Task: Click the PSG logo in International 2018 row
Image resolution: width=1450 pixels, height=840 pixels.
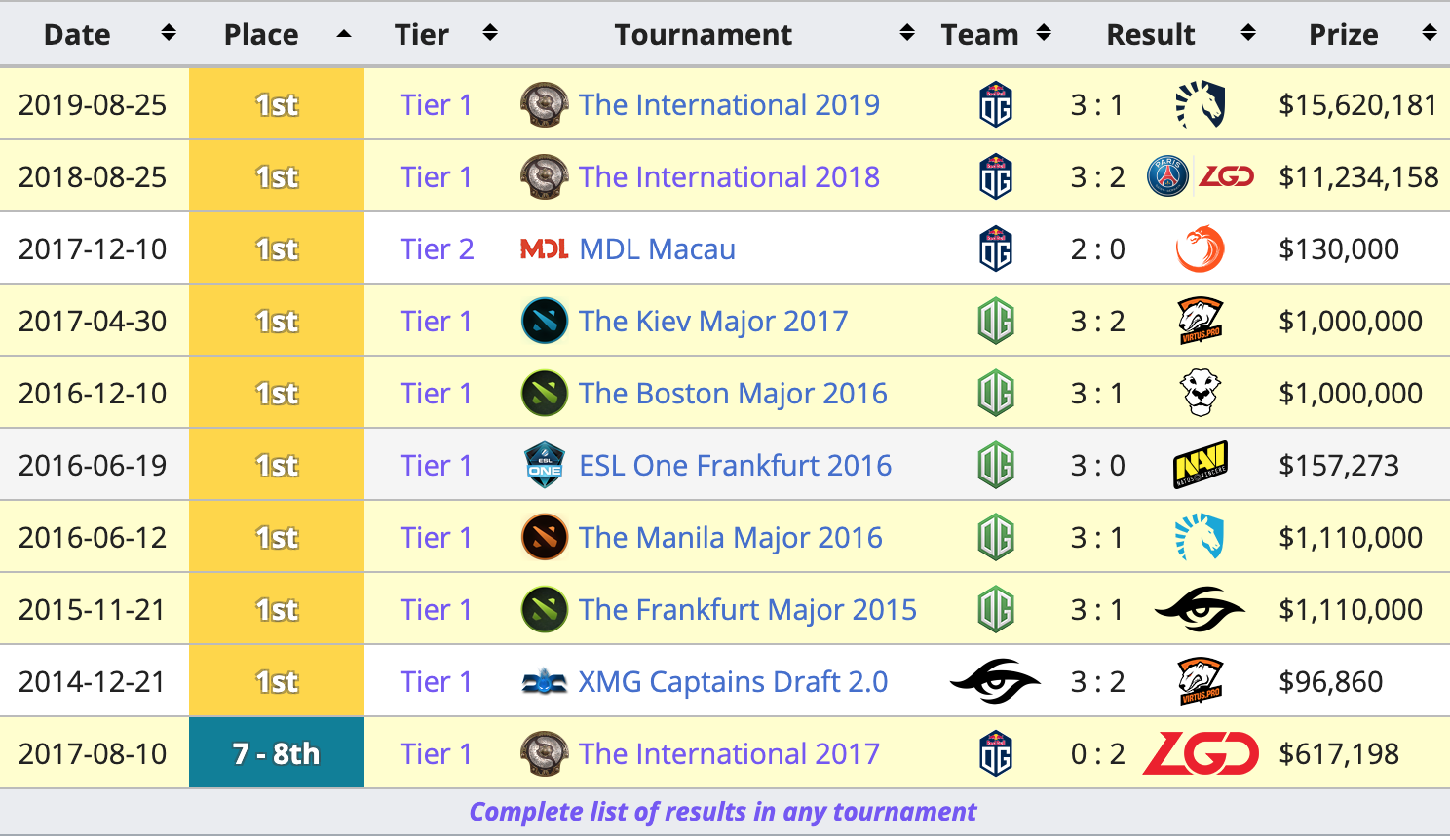Action: coord(1167,176)
